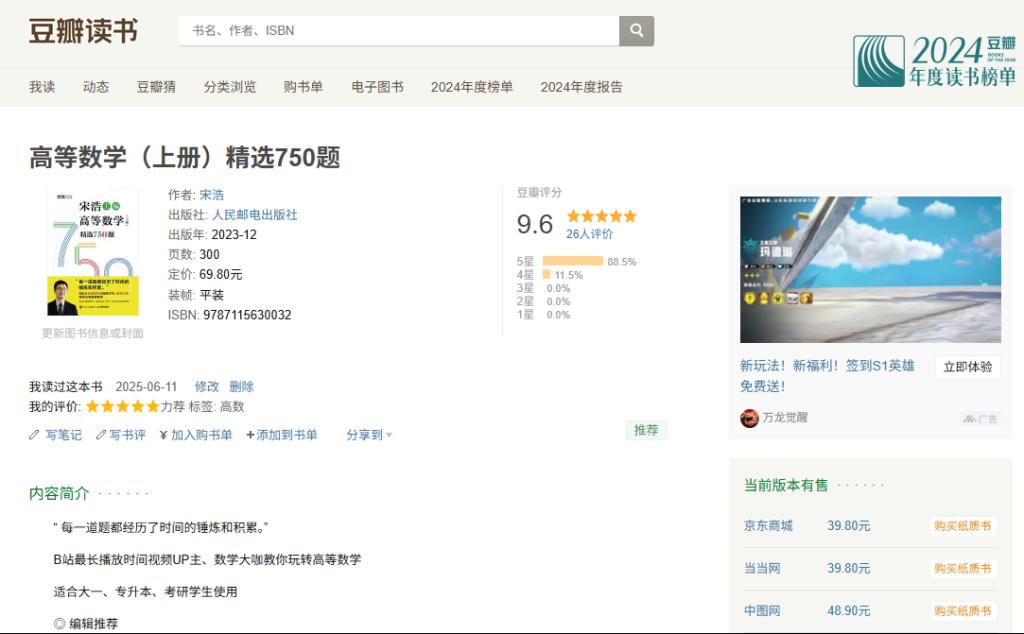Click the book title 高等数学（上册）精选750题
The width and height of the screenshot is (1024, 634).
(185, 157)
